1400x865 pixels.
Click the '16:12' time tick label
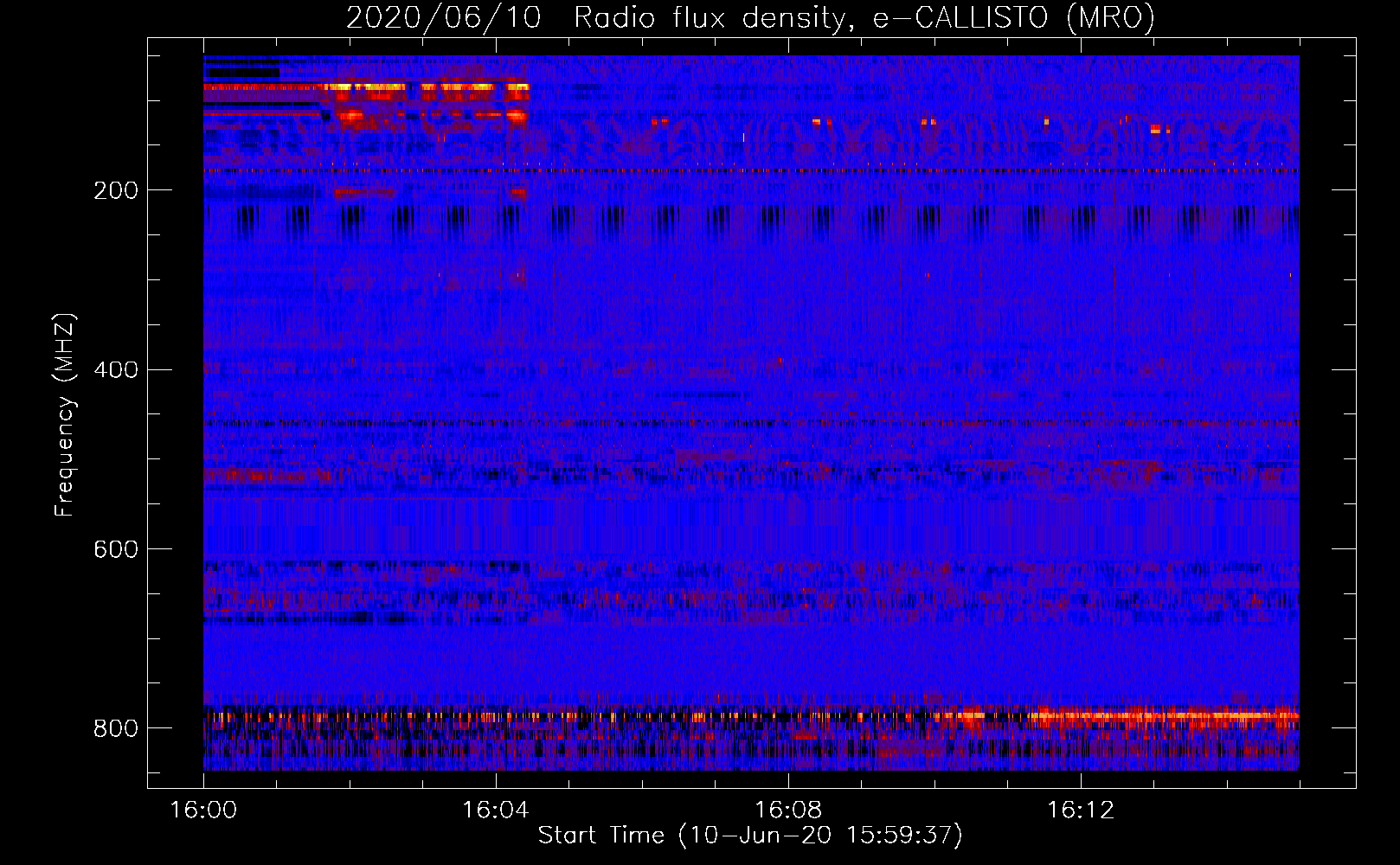(1081, 811)
